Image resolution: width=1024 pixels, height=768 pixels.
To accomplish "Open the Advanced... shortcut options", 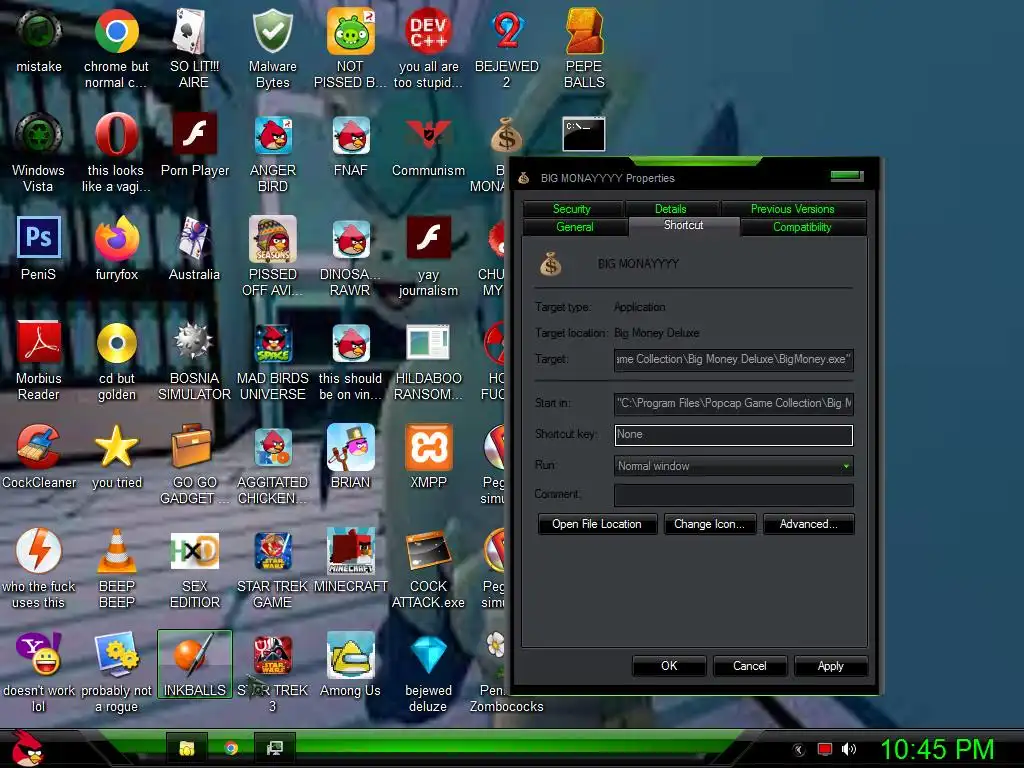I will click(808, 524).
